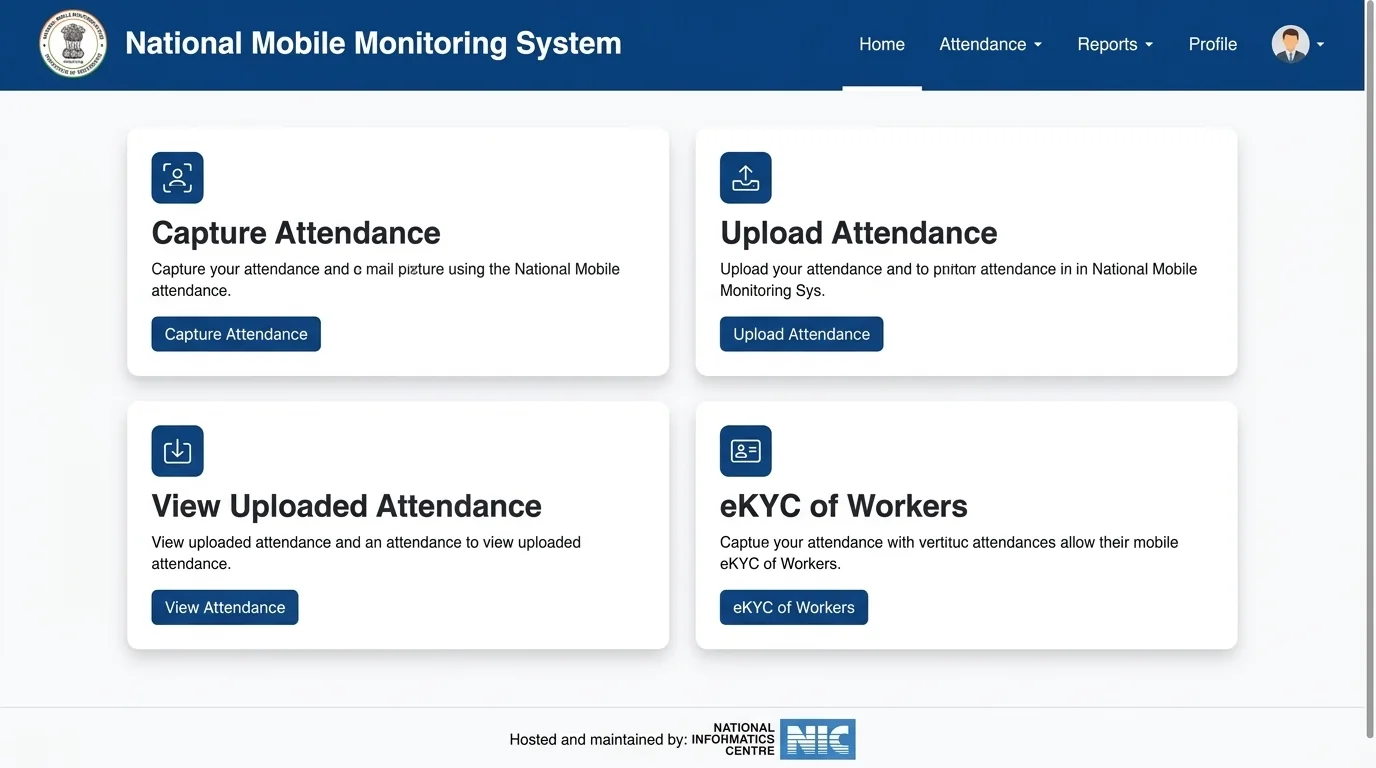Click the National Informatics Centre text in footer

733,739
